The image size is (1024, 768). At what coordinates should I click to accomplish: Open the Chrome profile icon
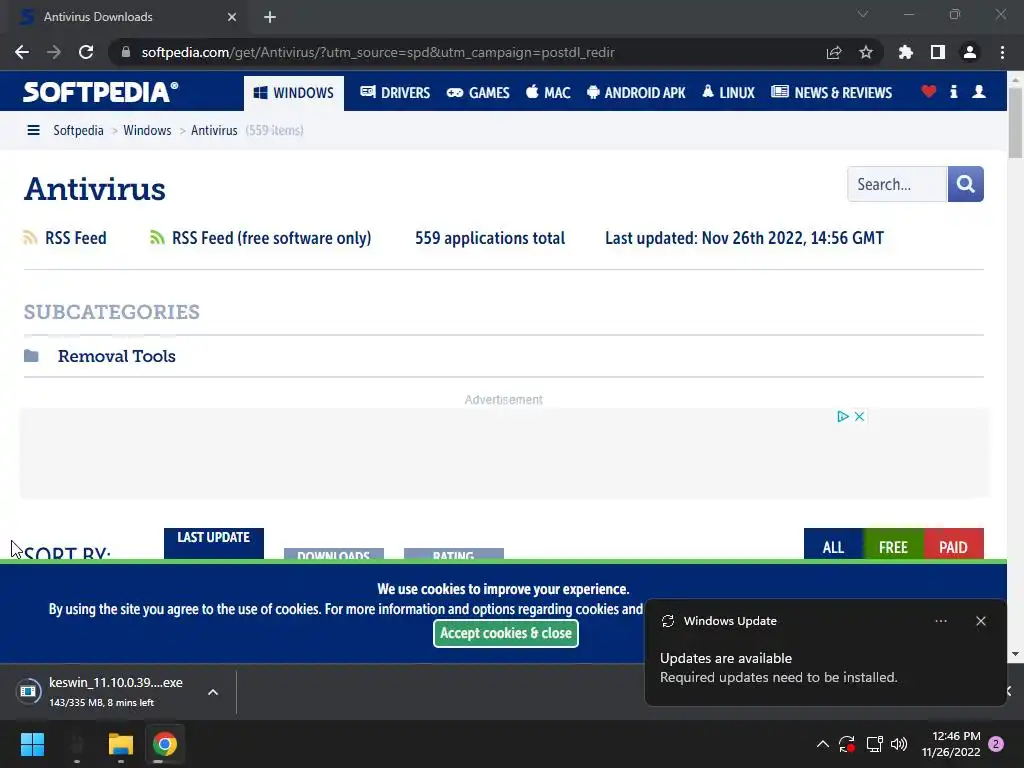click(970, 52)
